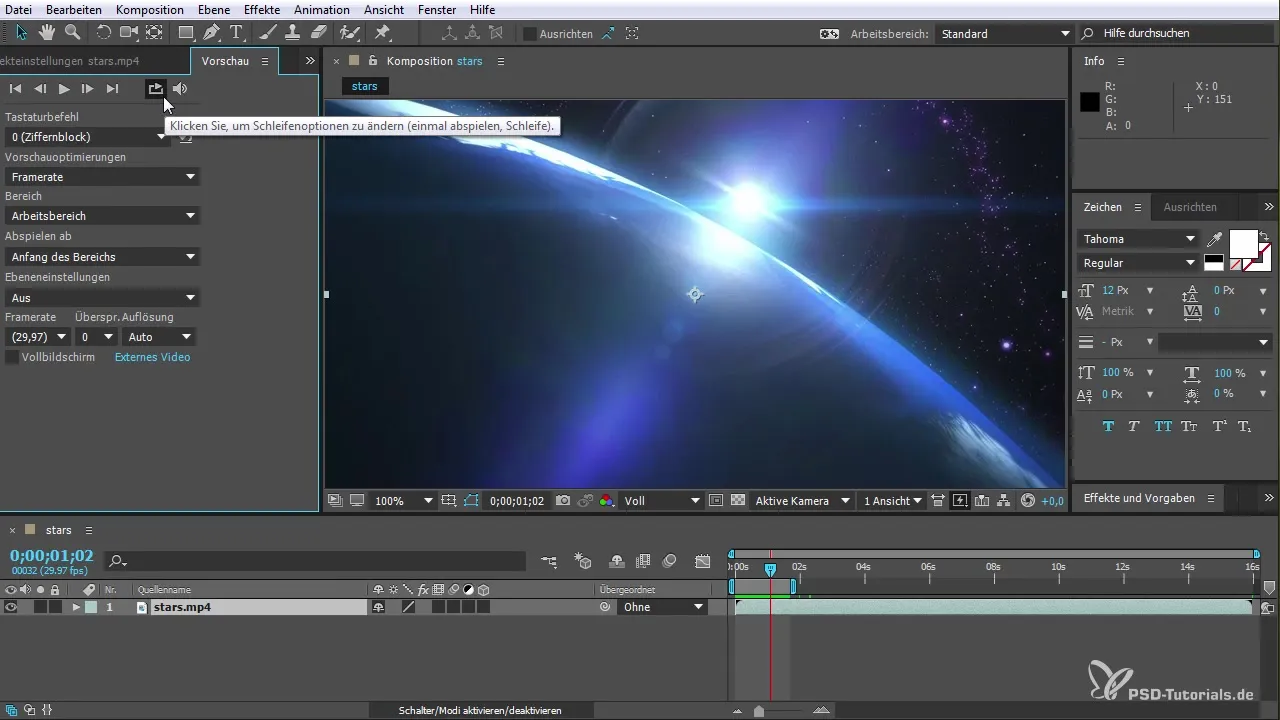Viewport: 1280px width, 720px height.
Task: Select the Clone Stamp tool
Action: (291, 33)
